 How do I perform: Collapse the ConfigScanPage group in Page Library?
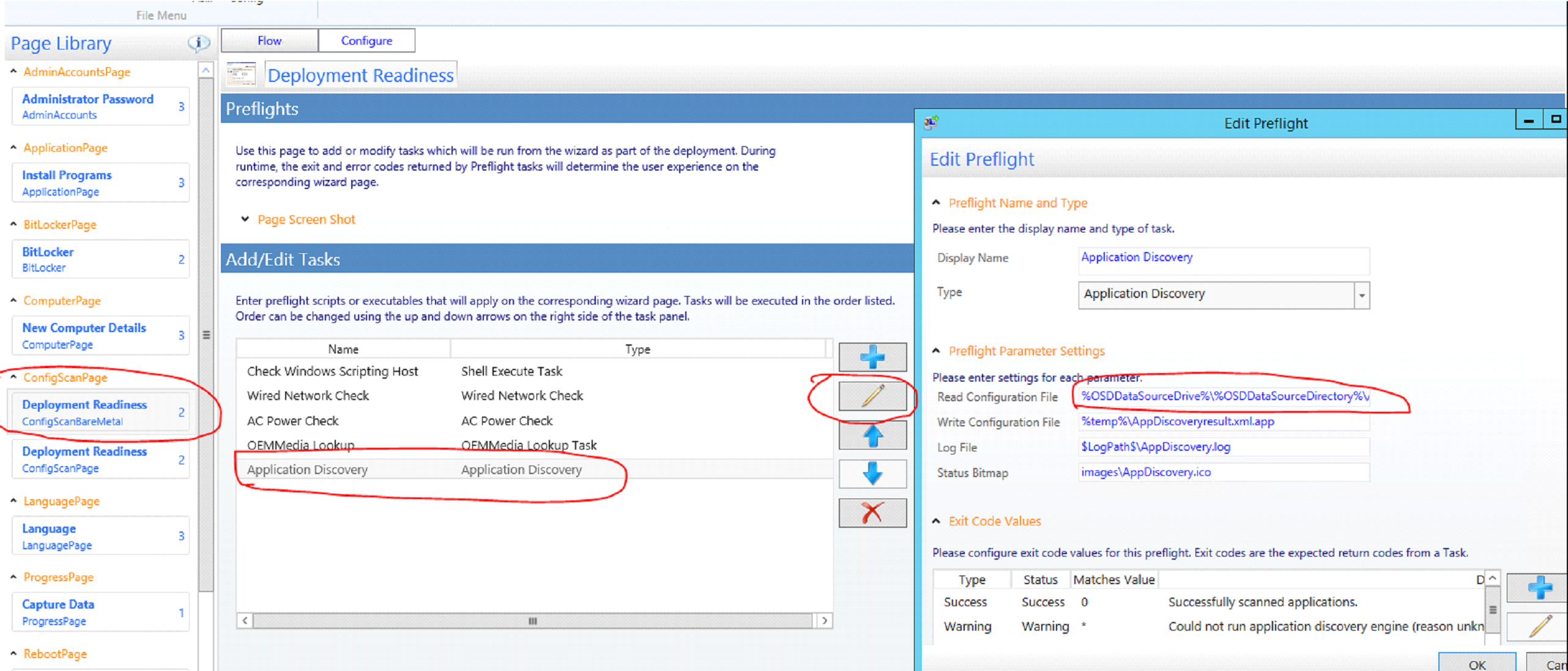tap(13, 377)
